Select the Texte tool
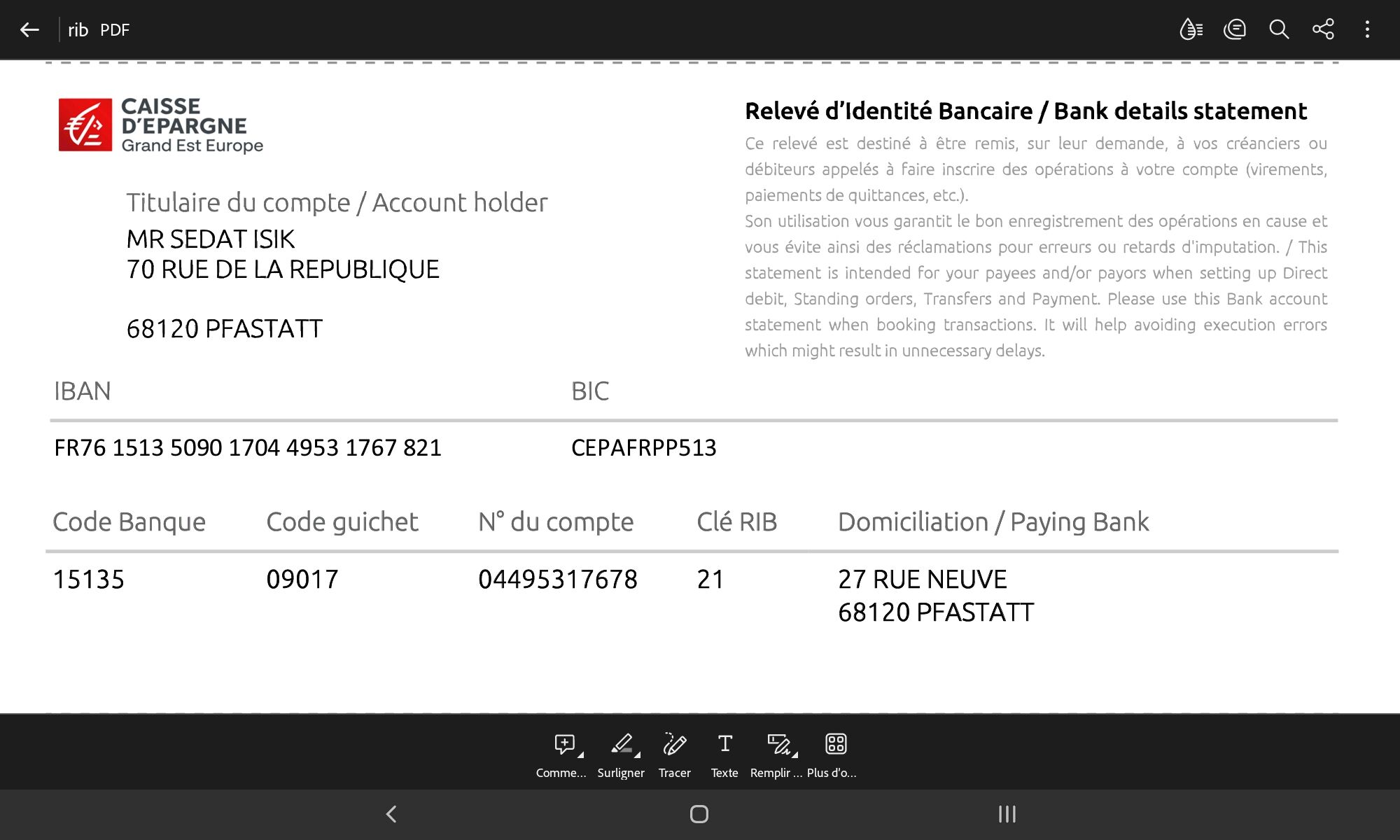Screen dimensions: 1400x840 [724, 745]
